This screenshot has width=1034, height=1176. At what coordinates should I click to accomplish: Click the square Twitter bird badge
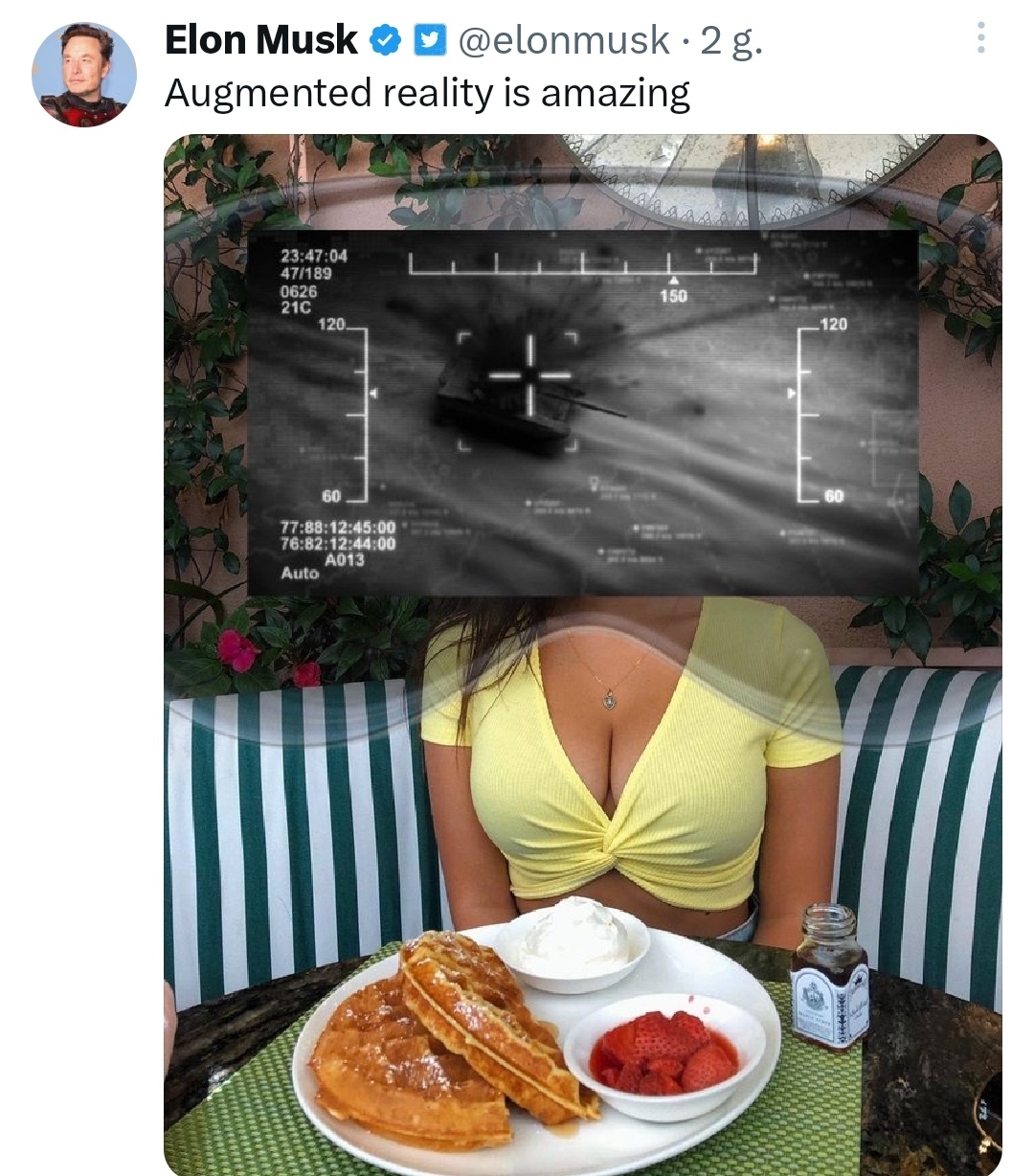coord(429,40)
